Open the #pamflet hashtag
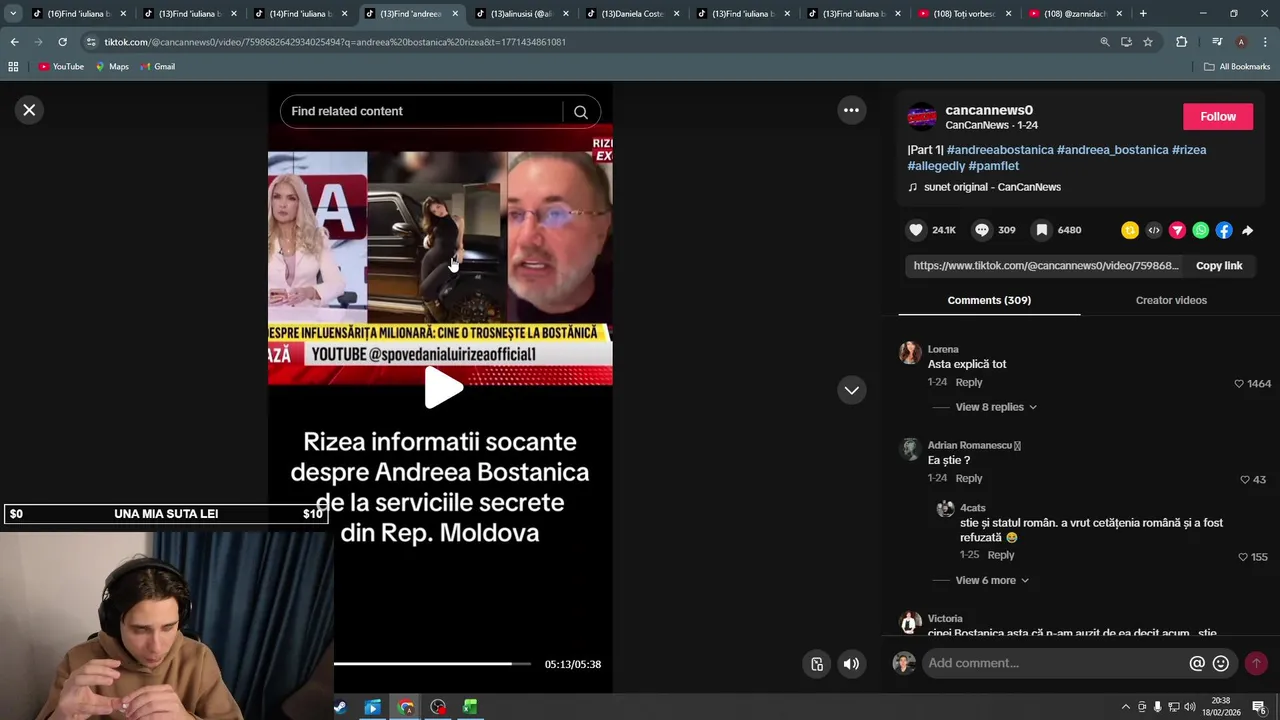The image size is (1280, 720). (x=994, y=166)
